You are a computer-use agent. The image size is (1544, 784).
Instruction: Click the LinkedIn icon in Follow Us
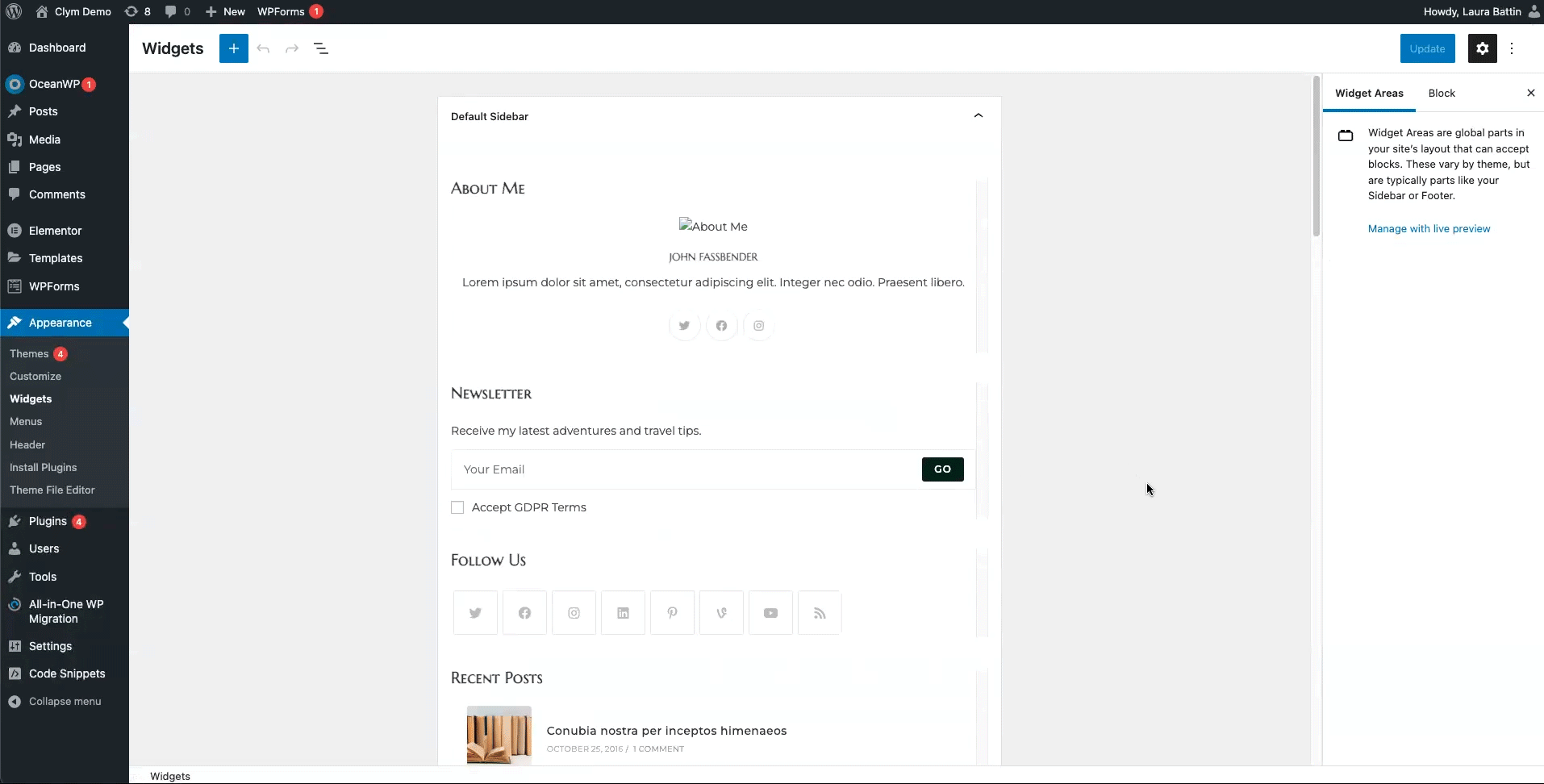point(623,613)
